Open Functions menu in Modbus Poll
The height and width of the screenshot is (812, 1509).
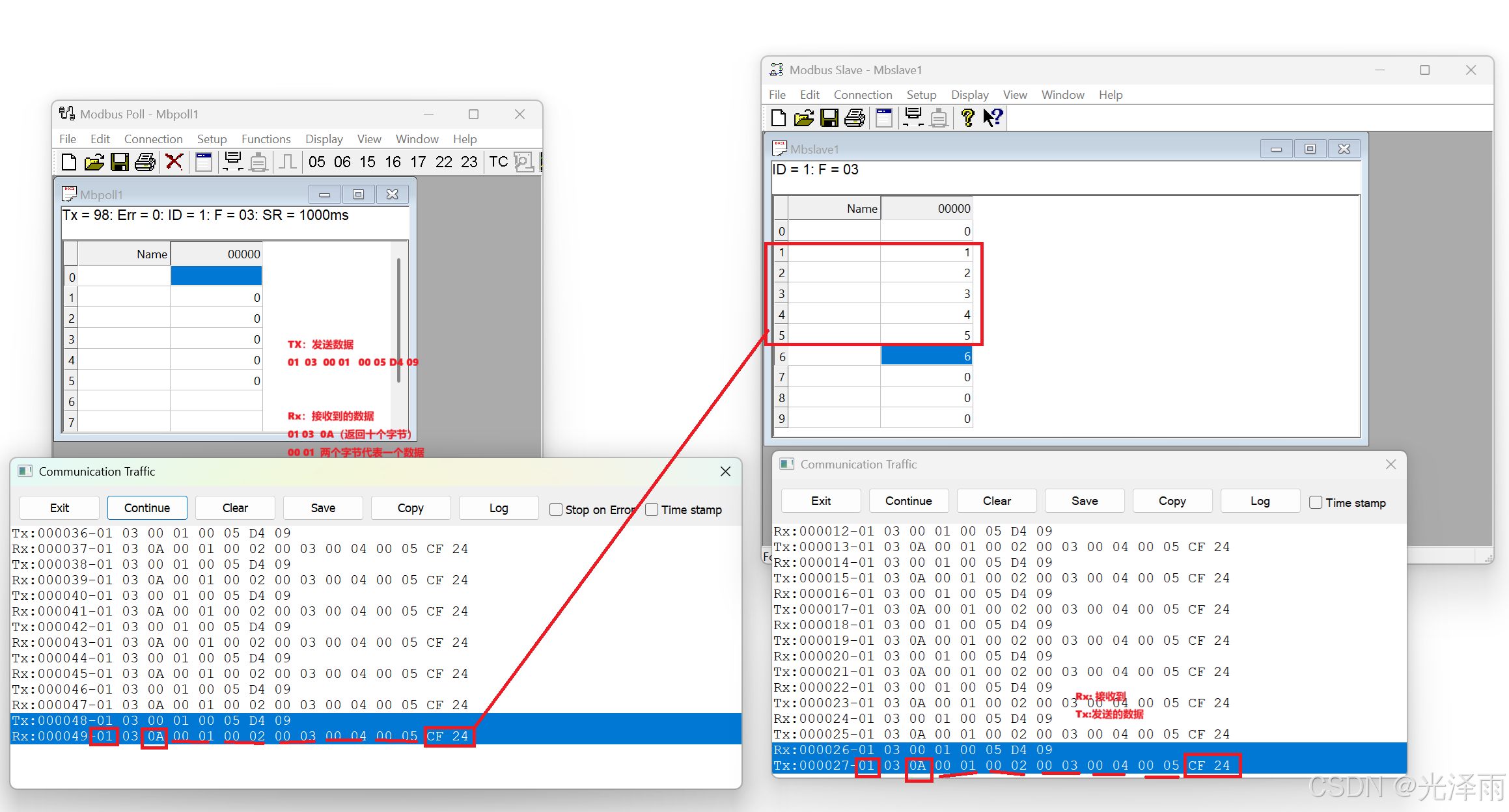266,139
